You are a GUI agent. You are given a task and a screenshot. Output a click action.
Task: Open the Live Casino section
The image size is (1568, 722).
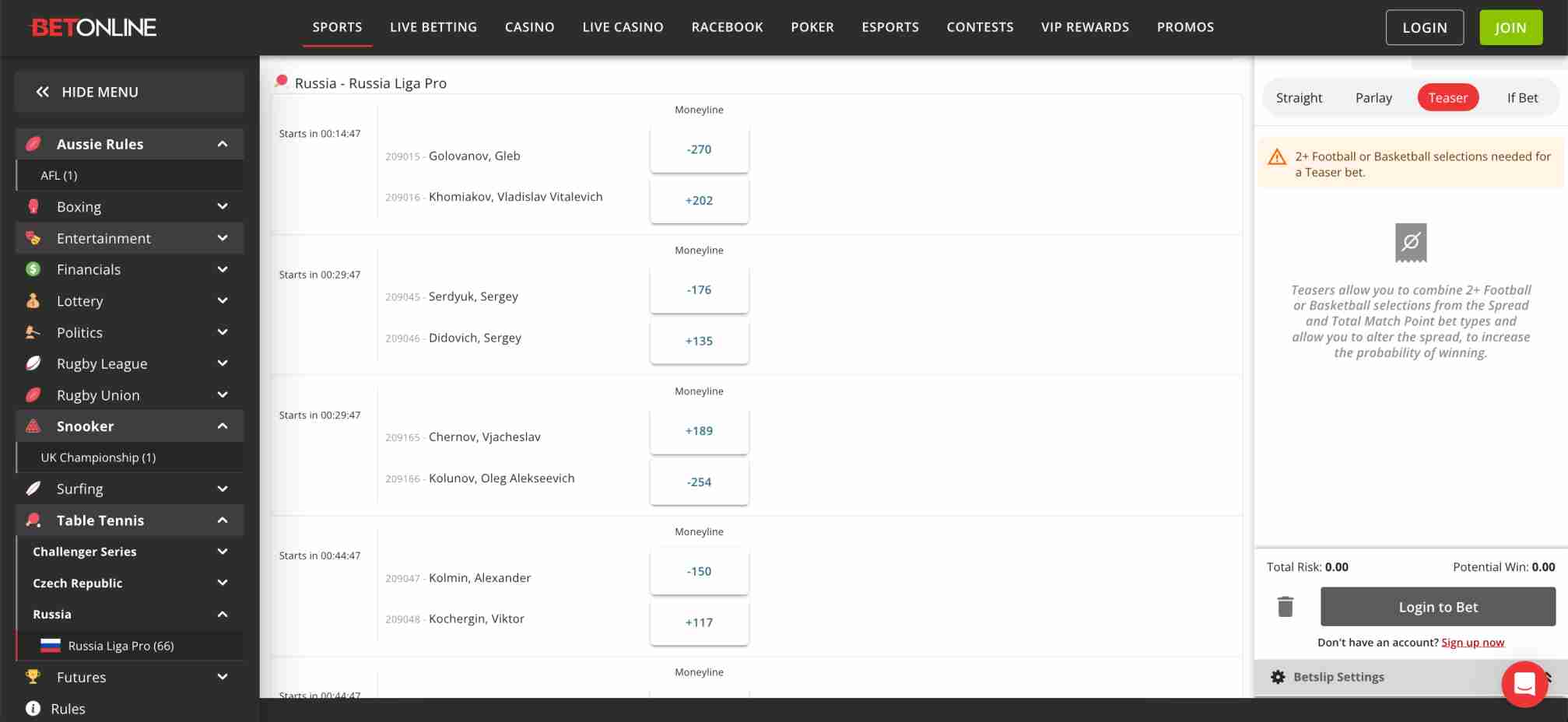pos(622,26)
